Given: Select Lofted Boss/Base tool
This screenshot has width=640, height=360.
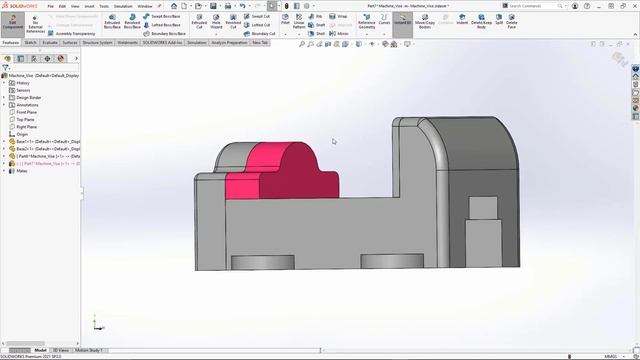Looking at the screenshot, I should click(162, 25).
